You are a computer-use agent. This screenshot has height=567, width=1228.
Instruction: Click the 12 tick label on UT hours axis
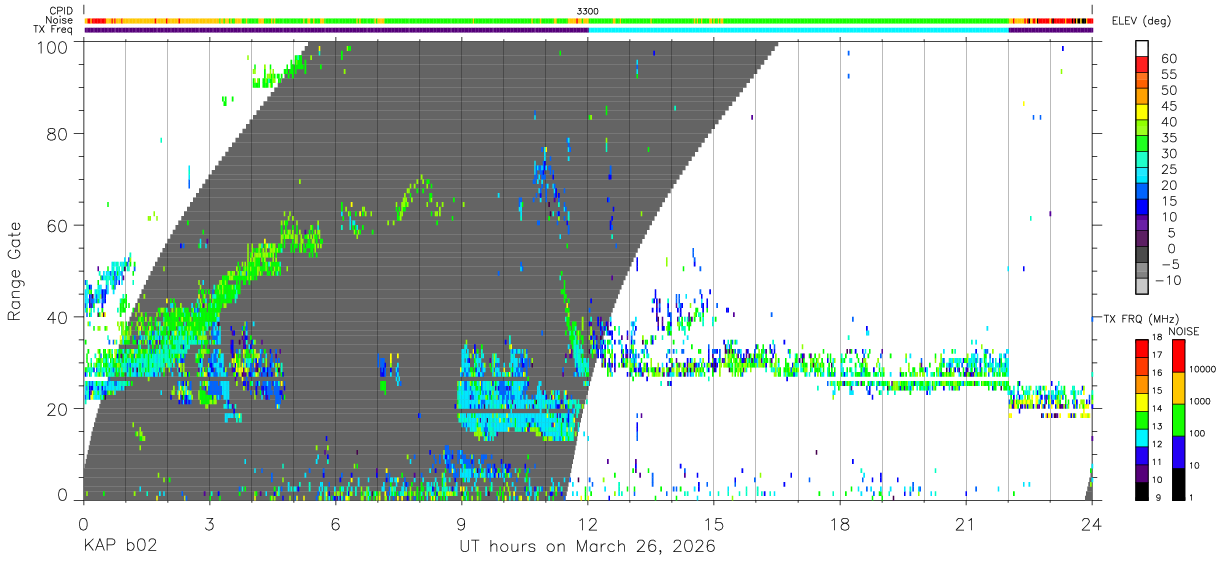pyautogui.click(x=587, y=524)
